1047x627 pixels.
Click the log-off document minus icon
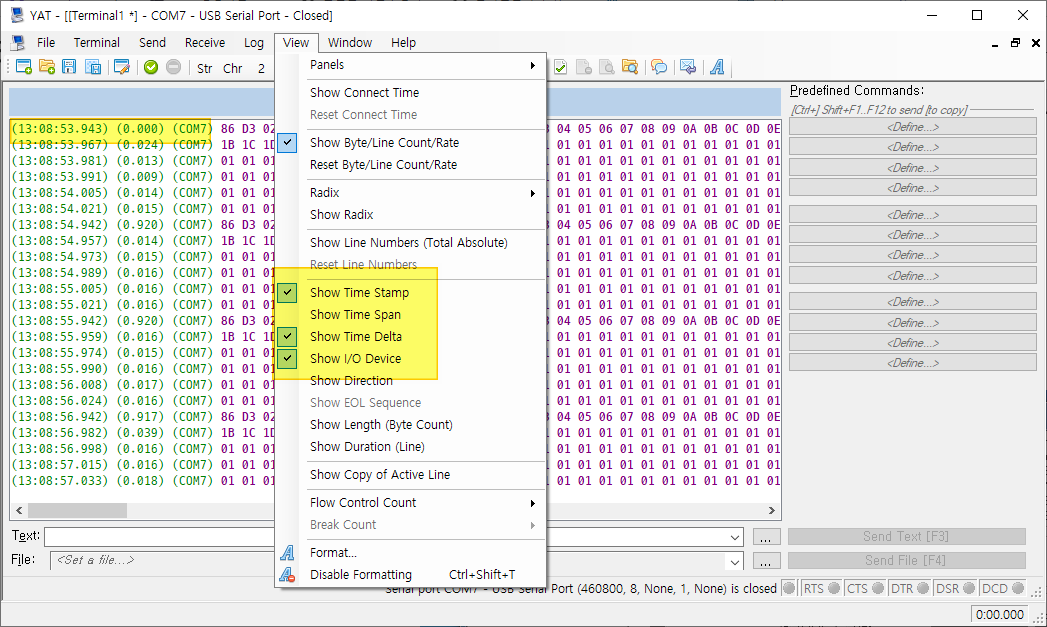584,67
